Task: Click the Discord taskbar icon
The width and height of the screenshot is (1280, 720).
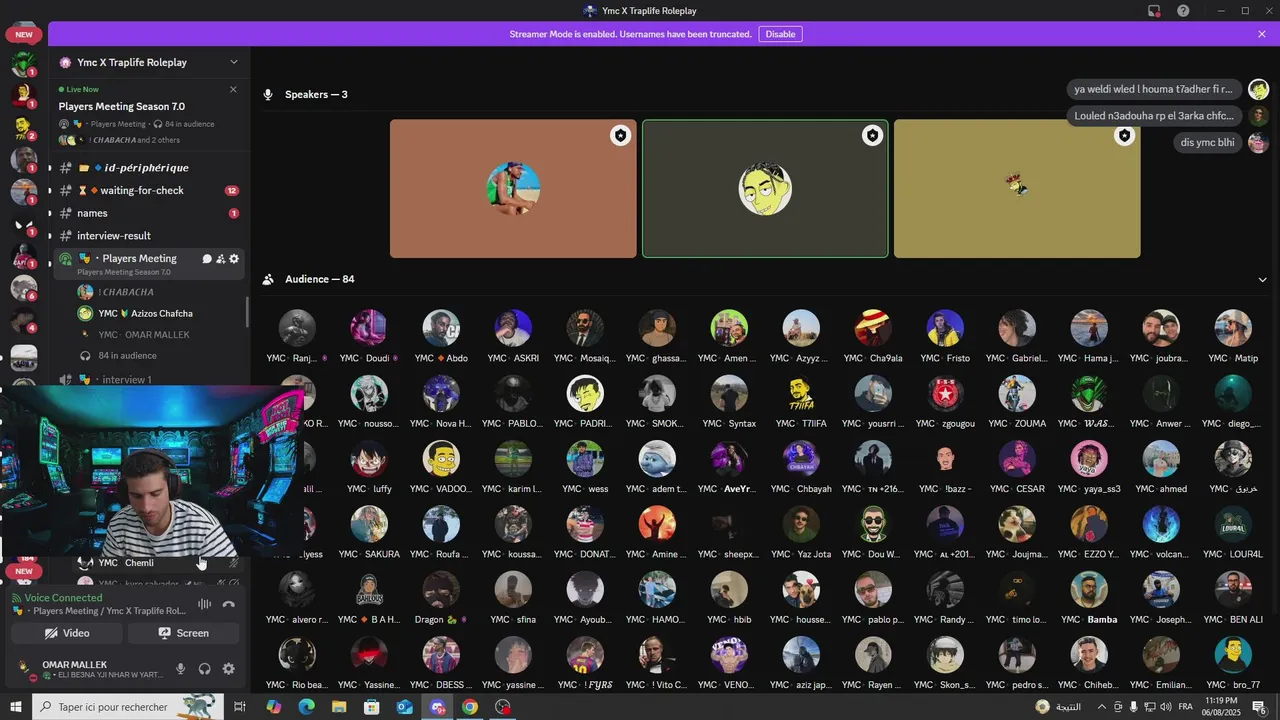Action: pyautogui.click(x=438, y=707)
